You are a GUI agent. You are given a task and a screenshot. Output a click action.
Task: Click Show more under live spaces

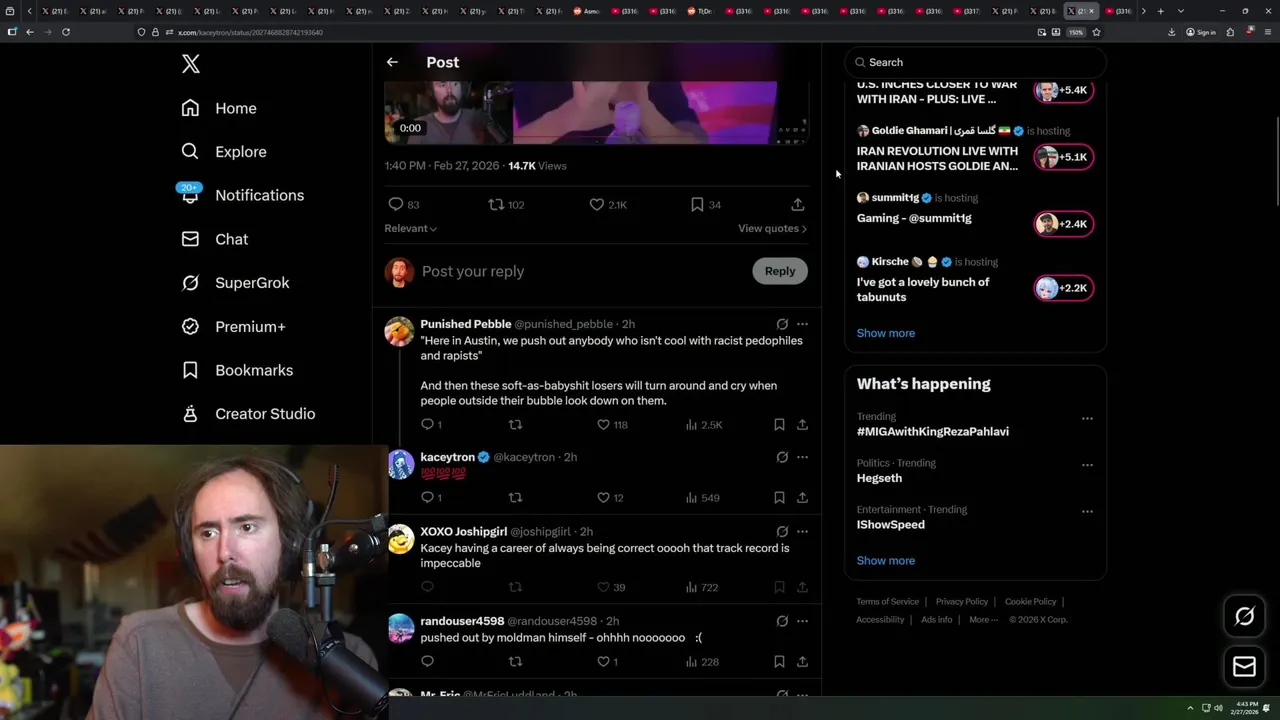(x=885, y=333)
